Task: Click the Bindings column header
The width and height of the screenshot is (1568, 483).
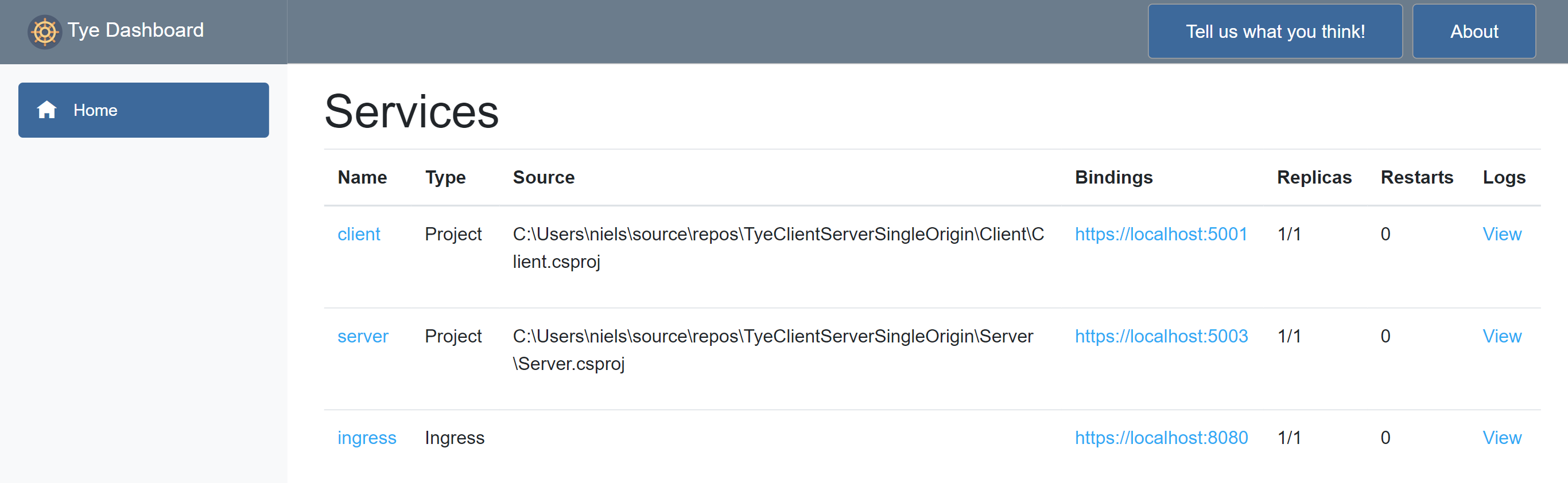Action: point(1113,178)
